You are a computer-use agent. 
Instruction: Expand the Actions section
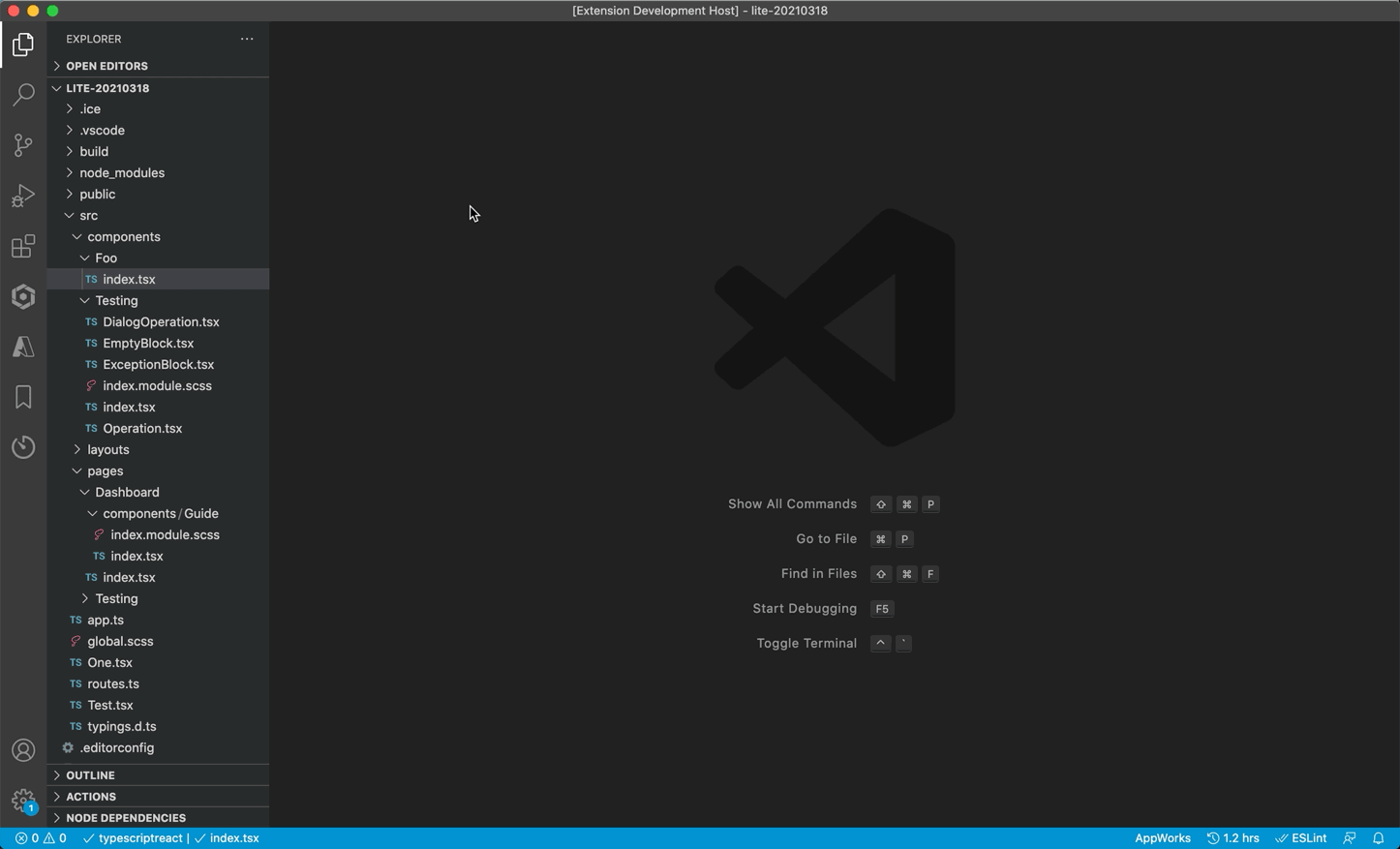click(x=158, y=797)
